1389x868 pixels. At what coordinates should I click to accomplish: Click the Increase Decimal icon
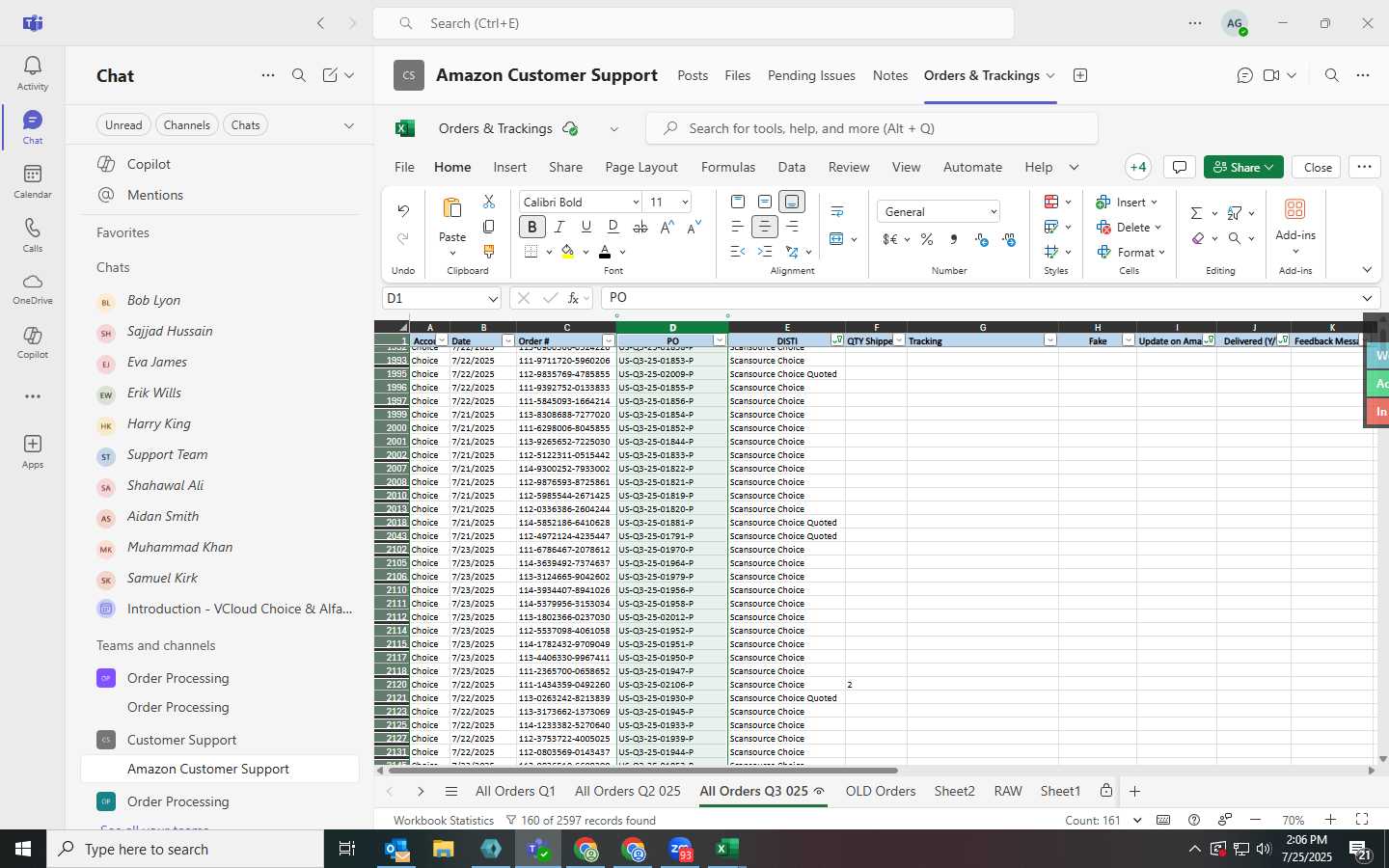click(981, 239)
